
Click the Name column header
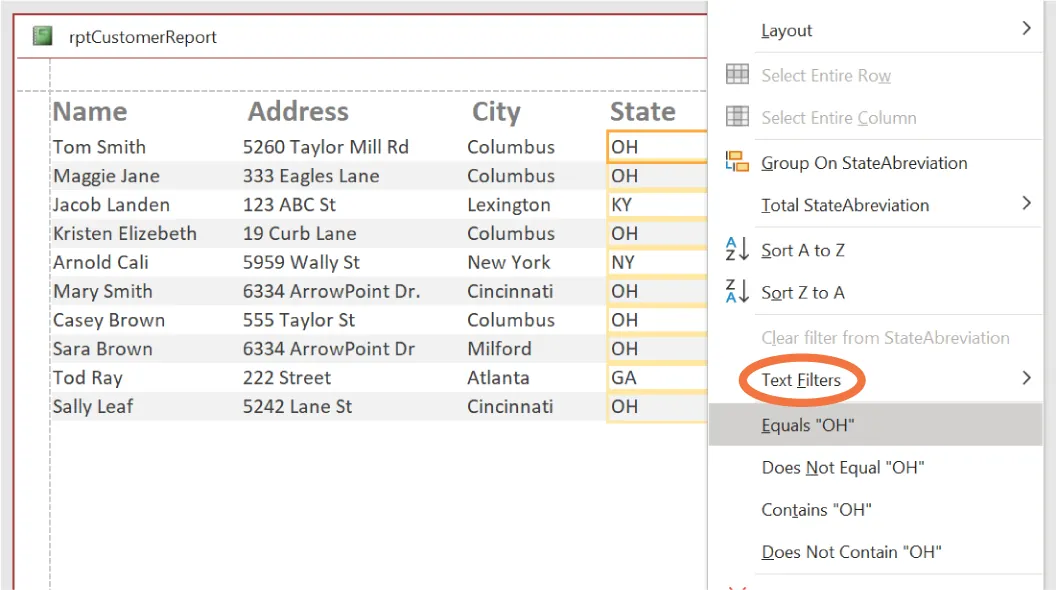coord(88,111)
